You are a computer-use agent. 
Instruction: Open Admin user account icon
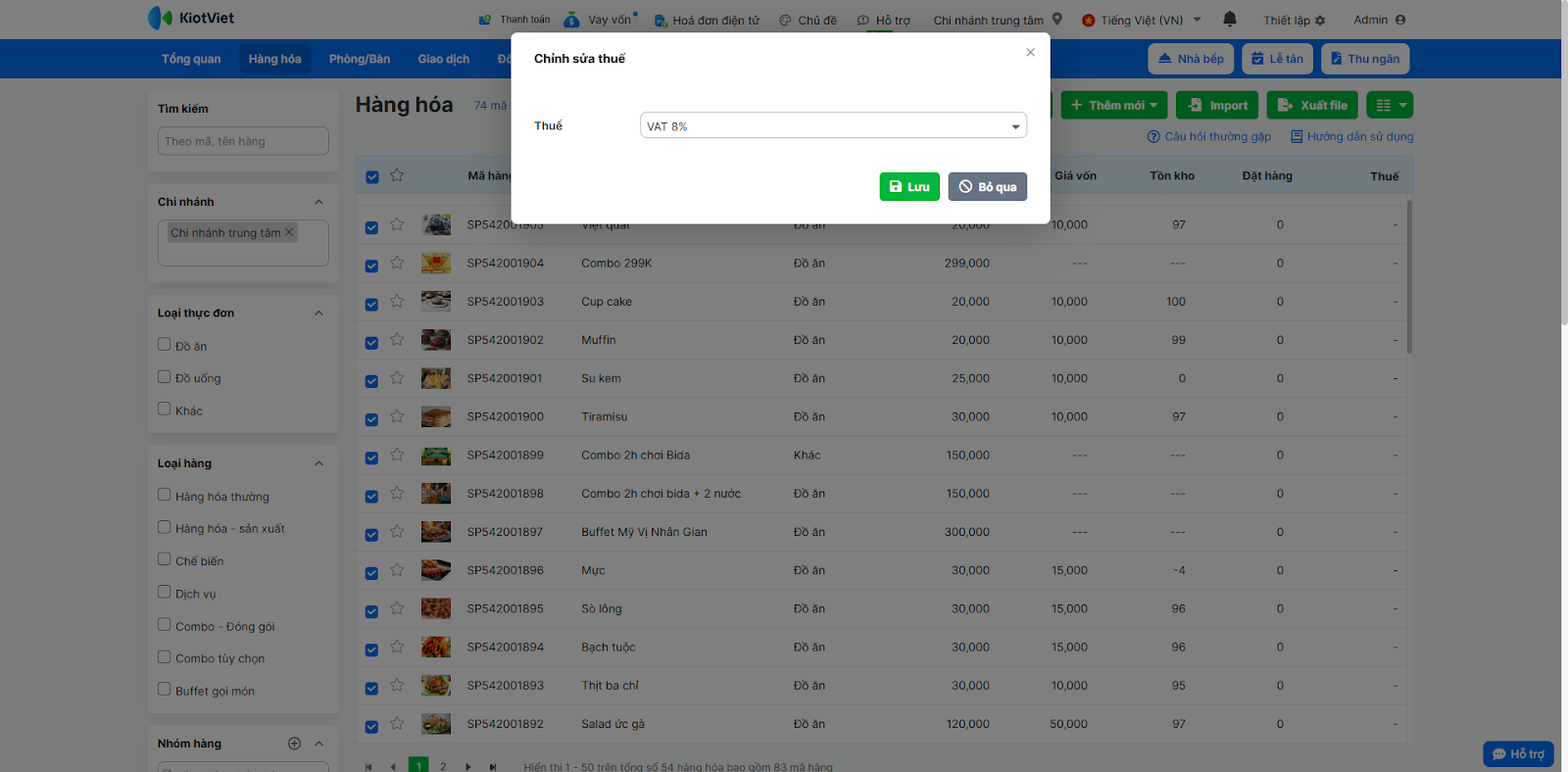(x=1400, y=20)
